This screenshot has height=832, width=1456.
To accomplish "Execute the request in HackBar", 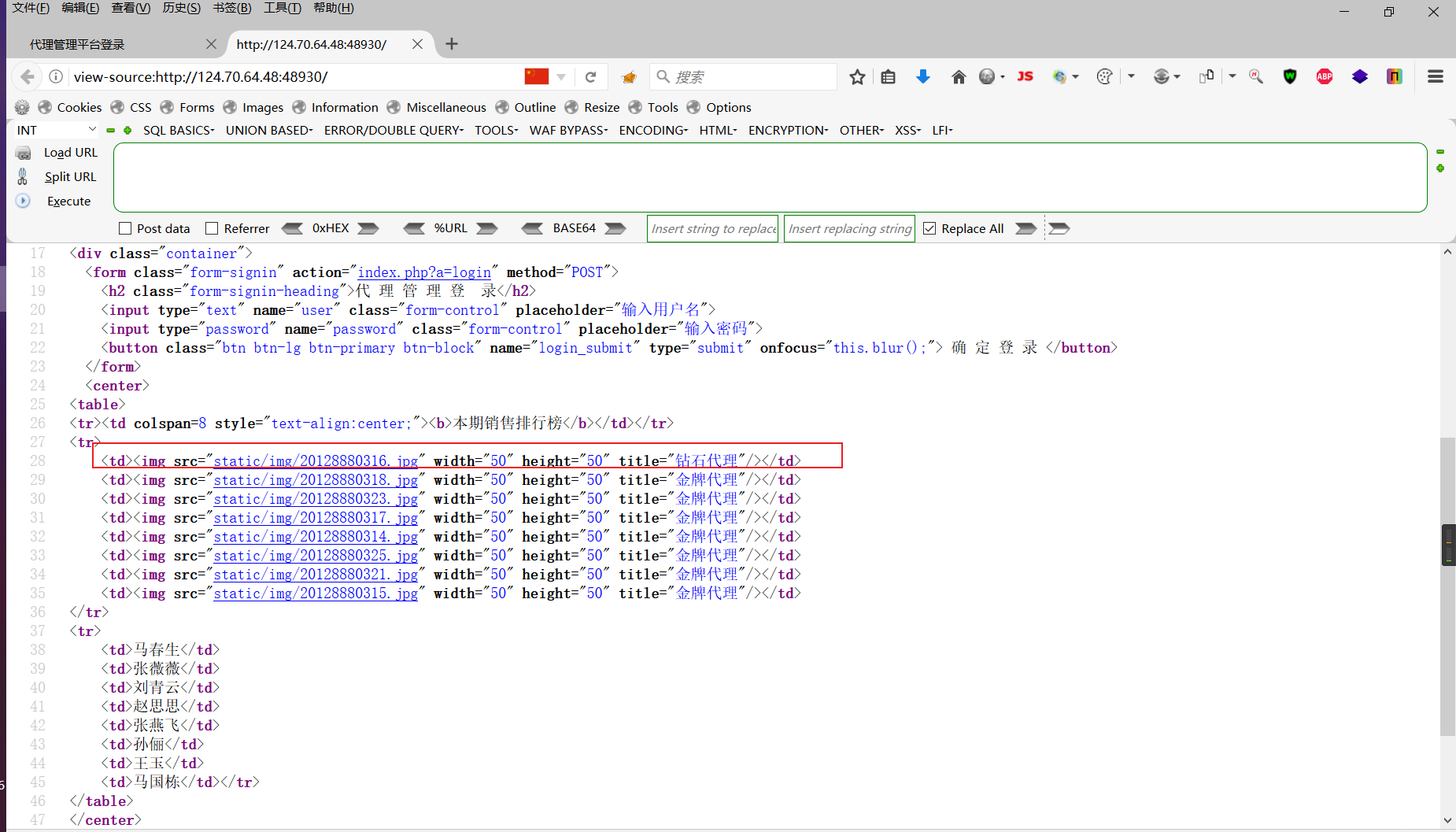I will tap(68, 201).
